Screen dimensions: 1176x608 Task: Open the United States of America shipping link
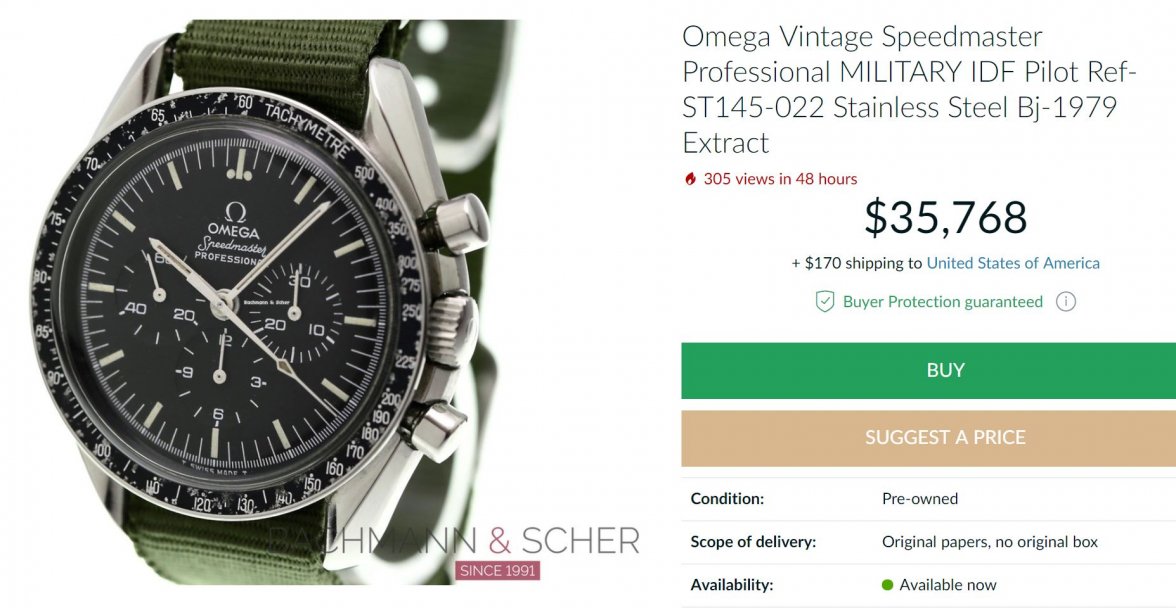[1013, 263]
